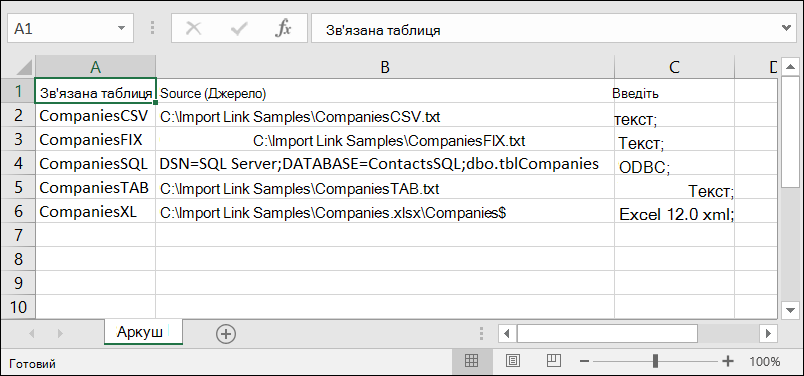Click the Select All corner triangle
Image resolution: width=804 pixels, height=376 pixels.
(17, 68)
